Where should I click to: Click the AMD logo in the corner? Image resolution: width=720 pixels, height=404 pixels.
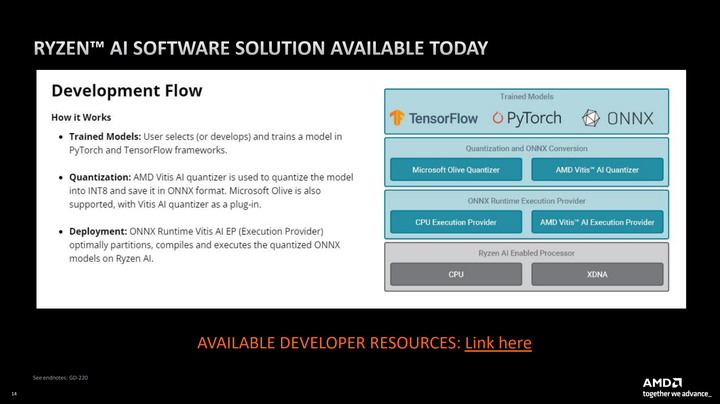point(662,383)
